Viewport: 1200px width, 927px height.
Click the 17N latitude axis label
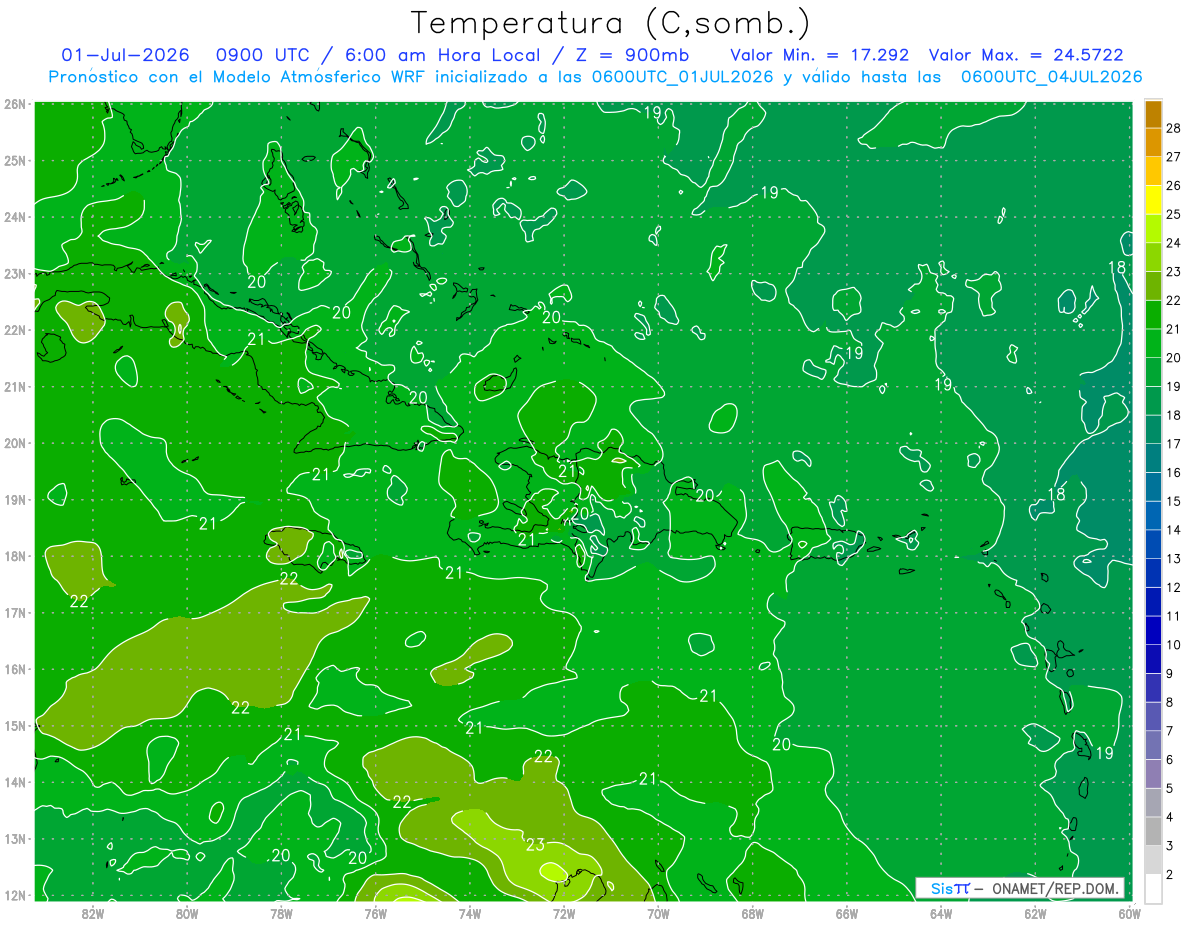tap(14, 613)
